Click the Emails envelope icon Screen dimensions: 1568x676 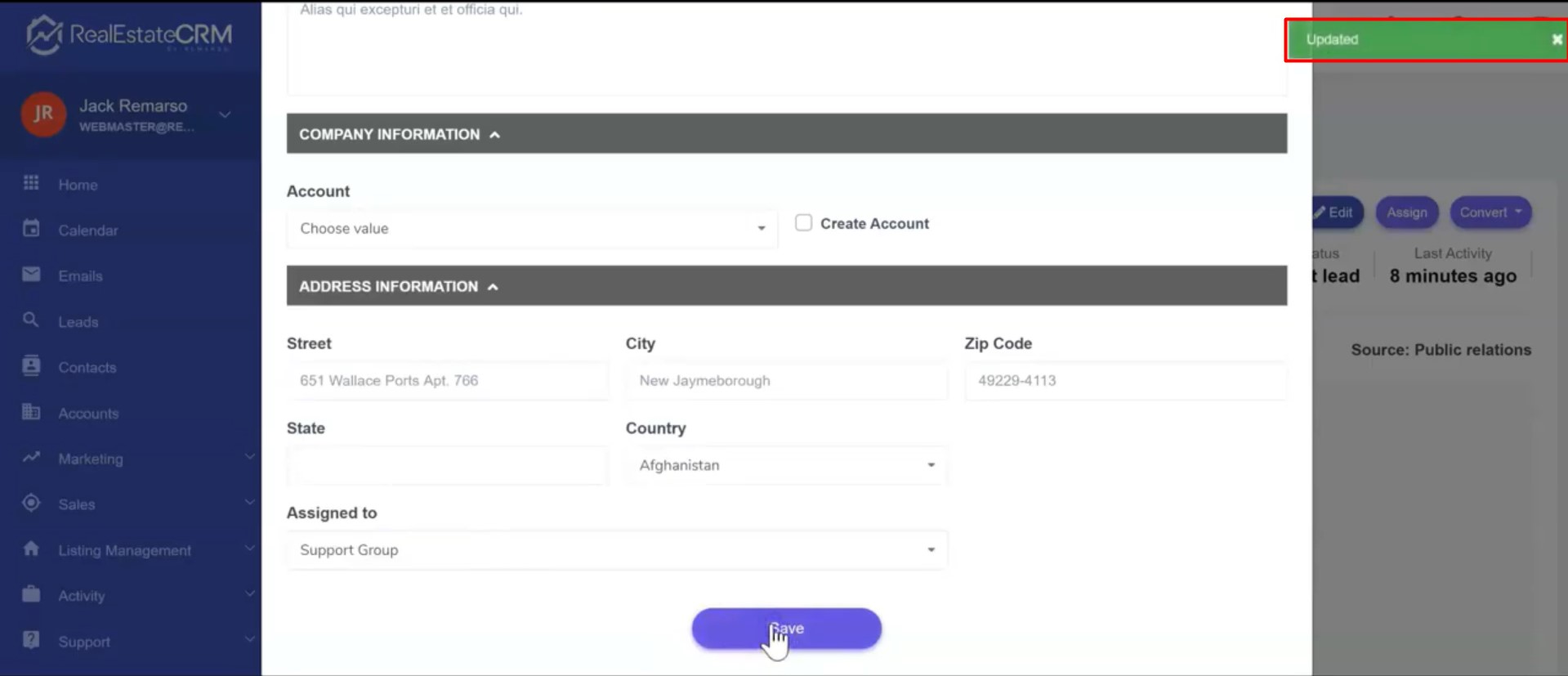point(31,275)
